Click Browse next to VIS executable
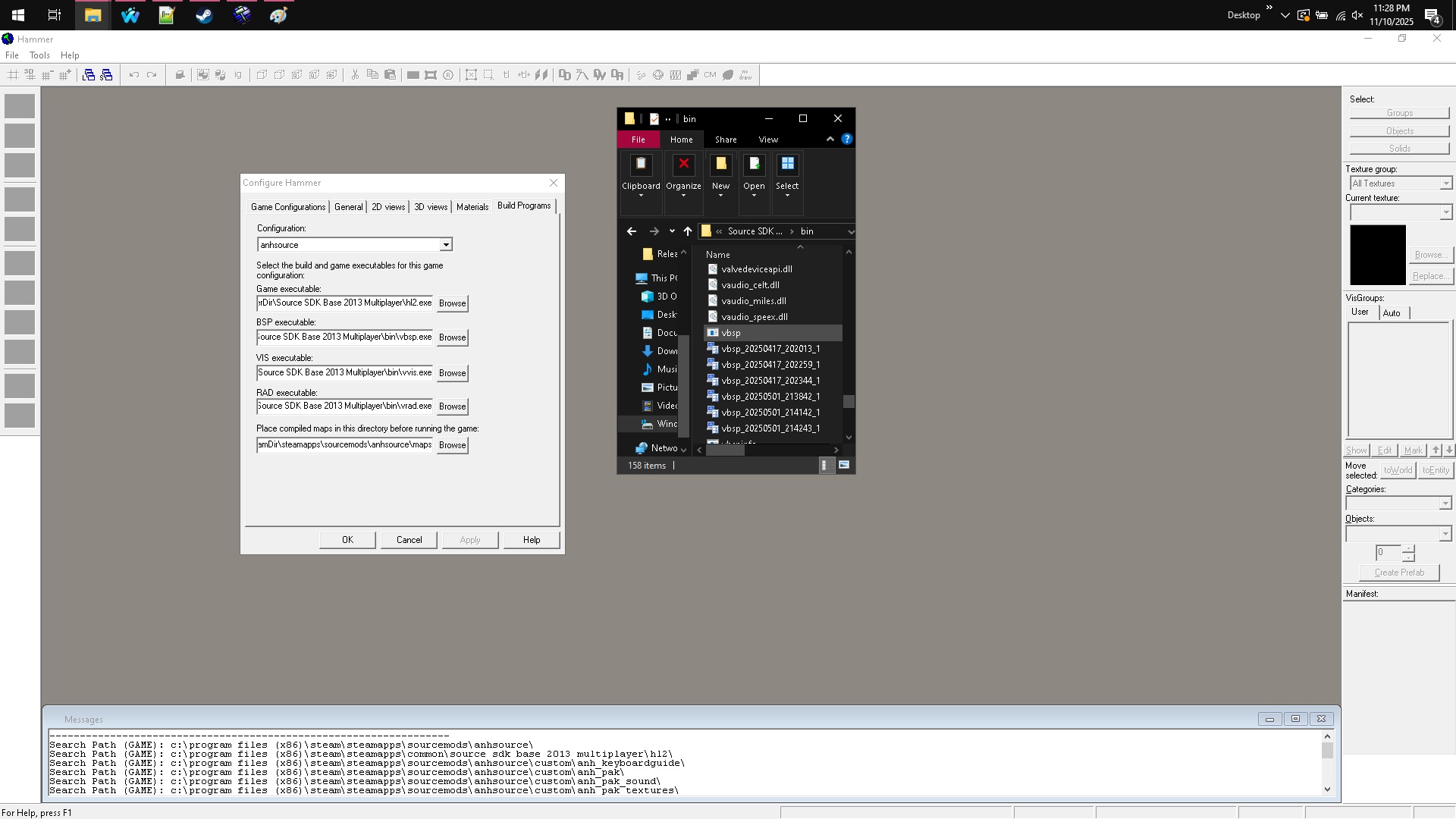Image resolution: width=1456 pixels, height=819 pixels. pos(453,373)
